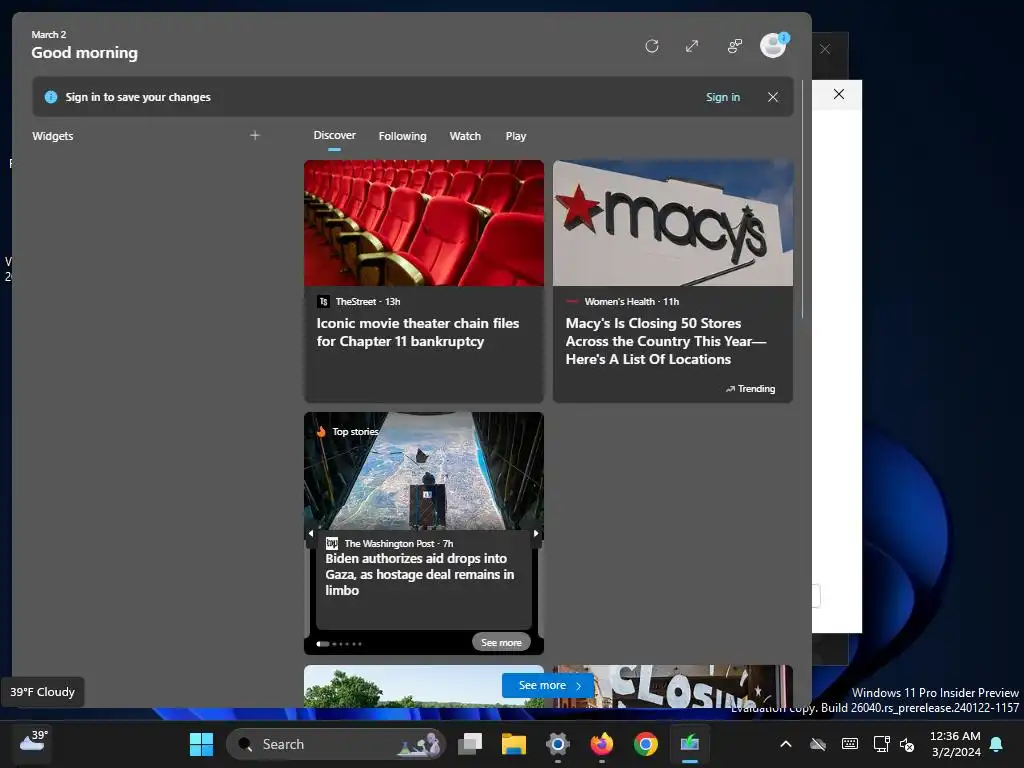Read 'Iconic movie theater chain files' headline

(x=417, y=332)
